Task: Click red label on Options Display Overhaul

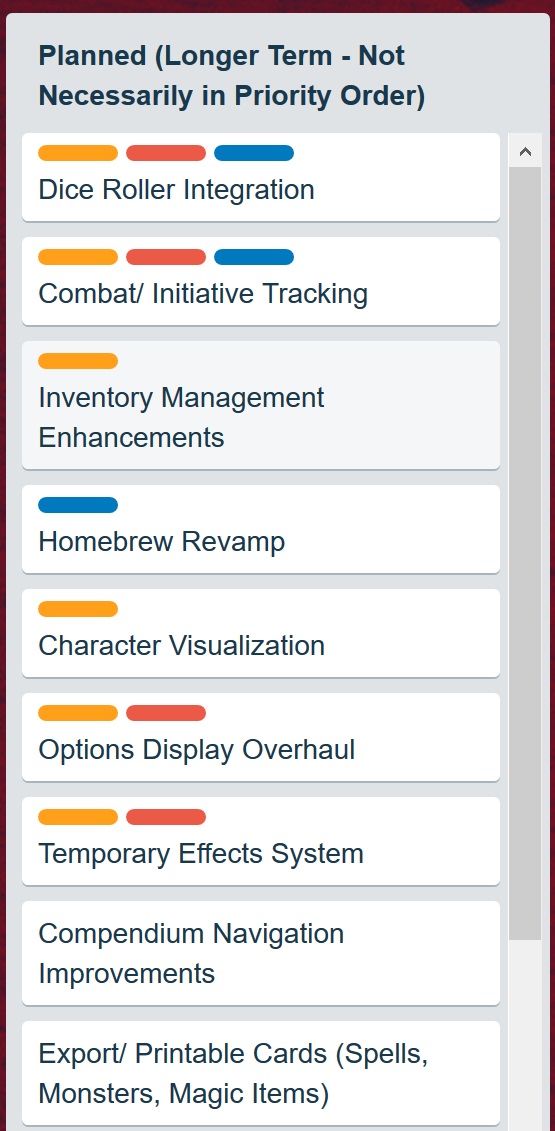Action: [166, 713]
